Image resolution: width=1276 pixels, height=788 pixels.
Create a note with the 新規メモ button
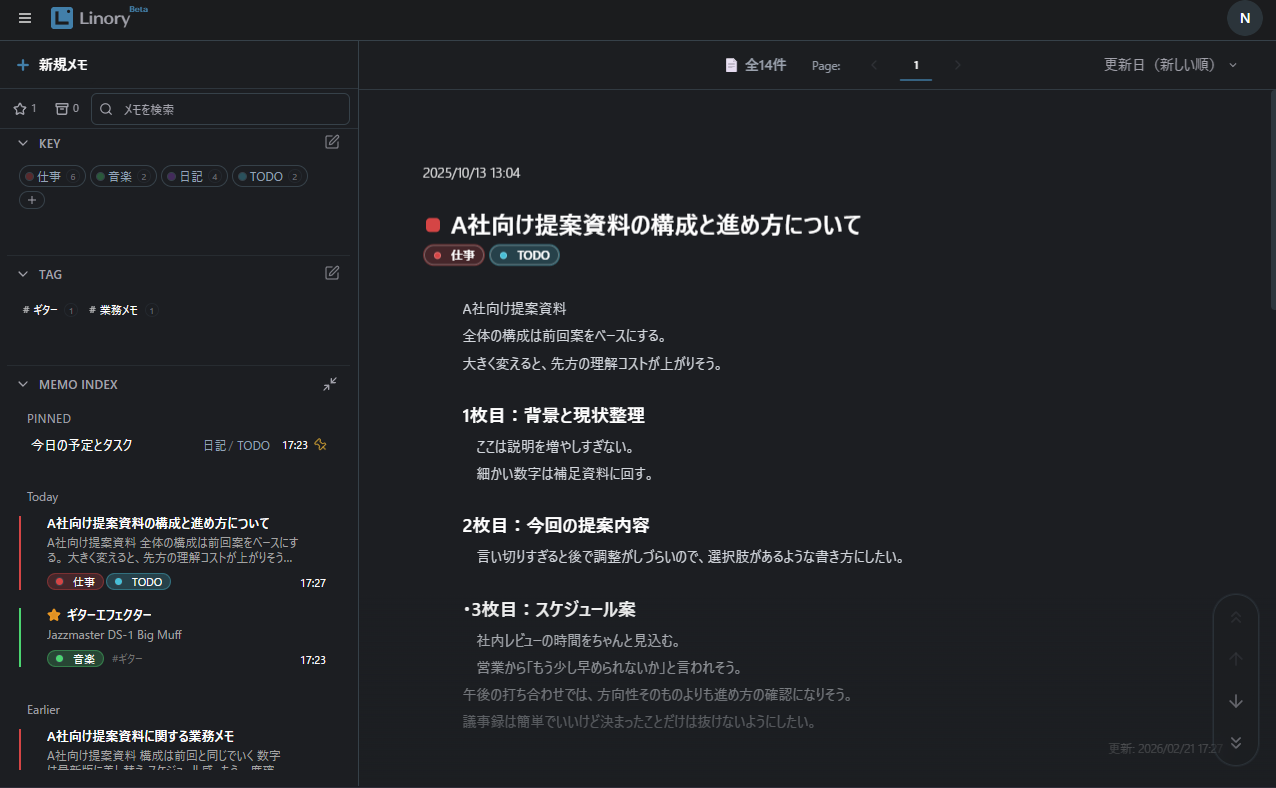click(54, 64)
